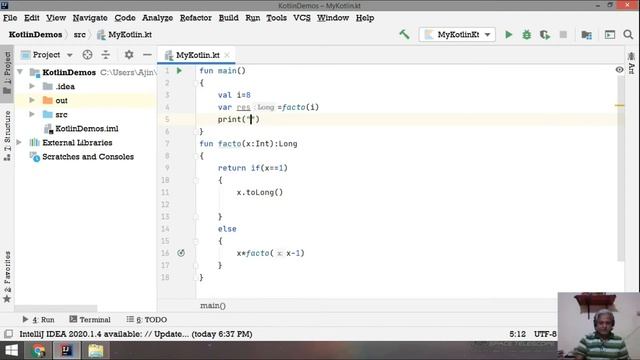
Task: Click the run gutter arrow beside fun main()
Action: point(179,71)
